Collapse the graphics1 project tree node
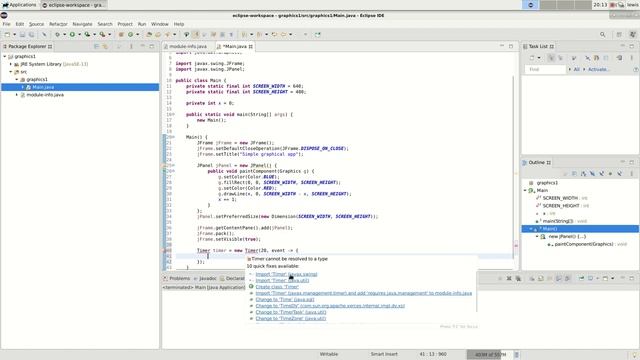 pyautogui.click(x=5, y=57)
